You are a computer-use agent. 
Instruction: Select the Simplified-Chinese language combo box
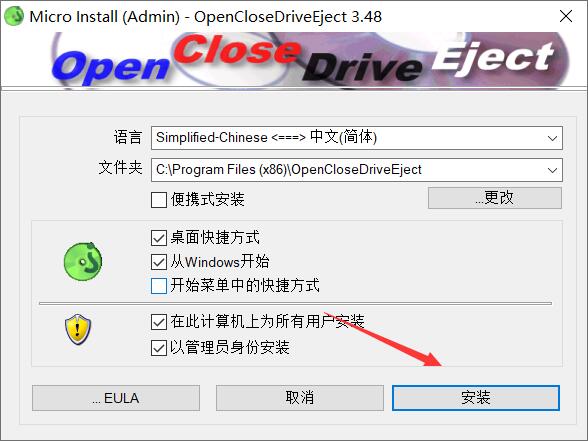coord(357,138)
